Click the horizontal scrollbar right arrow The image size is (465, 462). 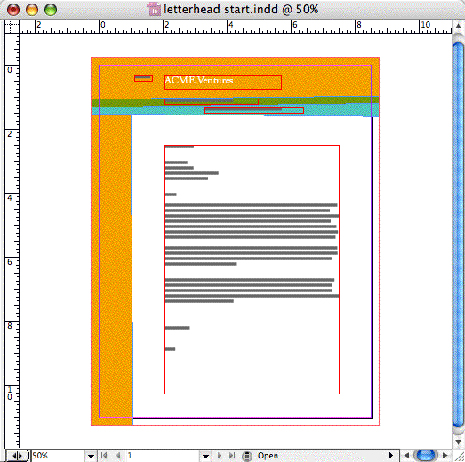coord(445,455)
